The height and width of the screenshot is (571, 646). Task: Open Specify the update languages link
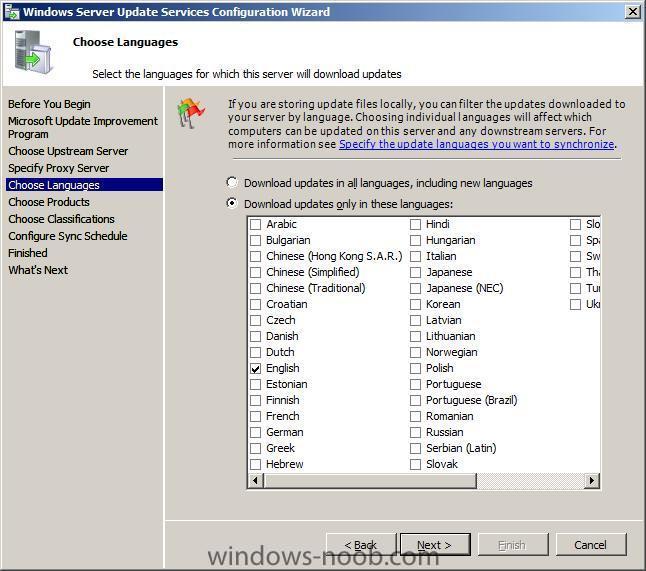tap(477, 144)
